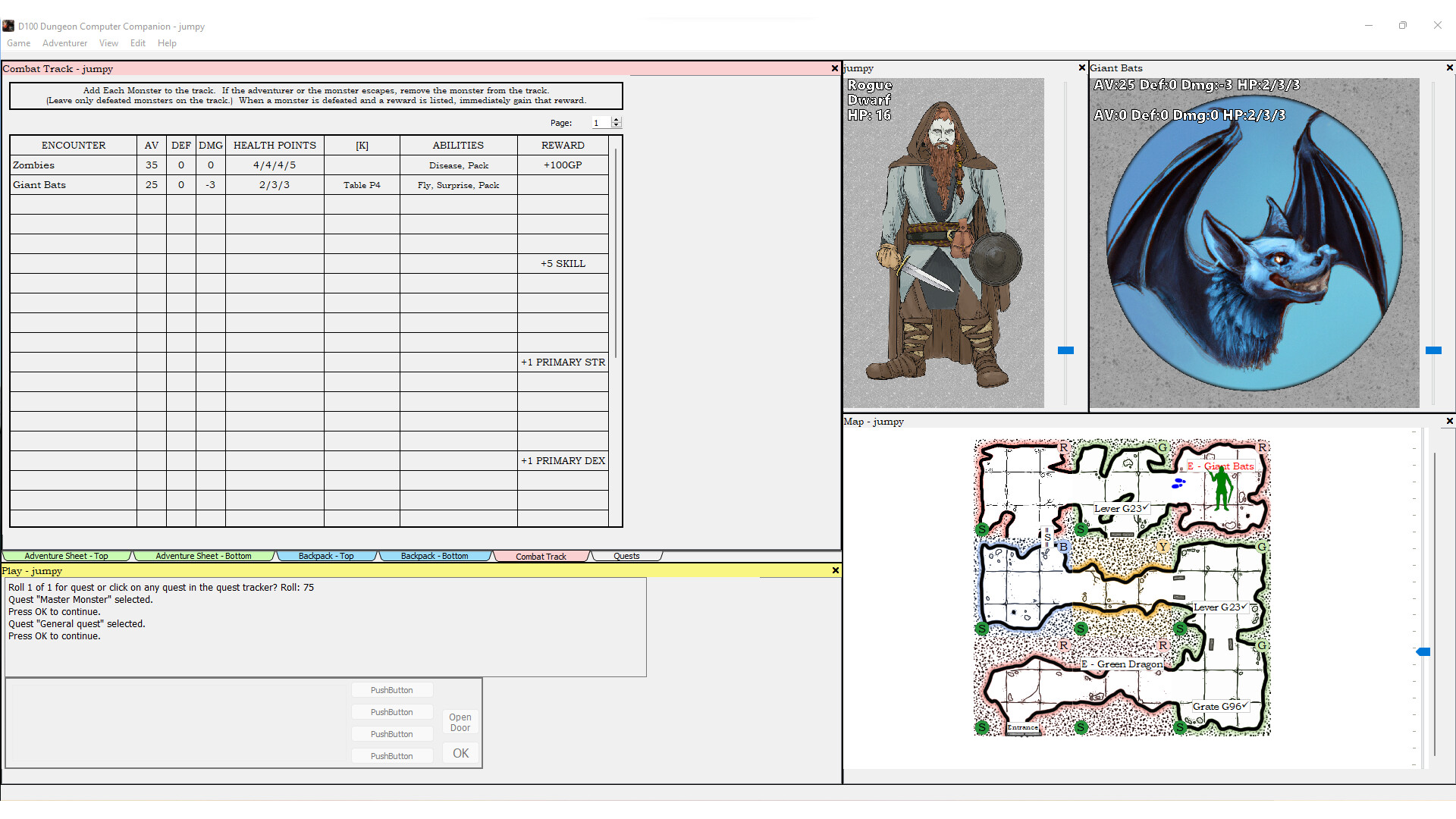1456x819 pixels.
Task: Click the Lever G23 checkmark marker near the adventurer
Action: [x=1122, y=508]
